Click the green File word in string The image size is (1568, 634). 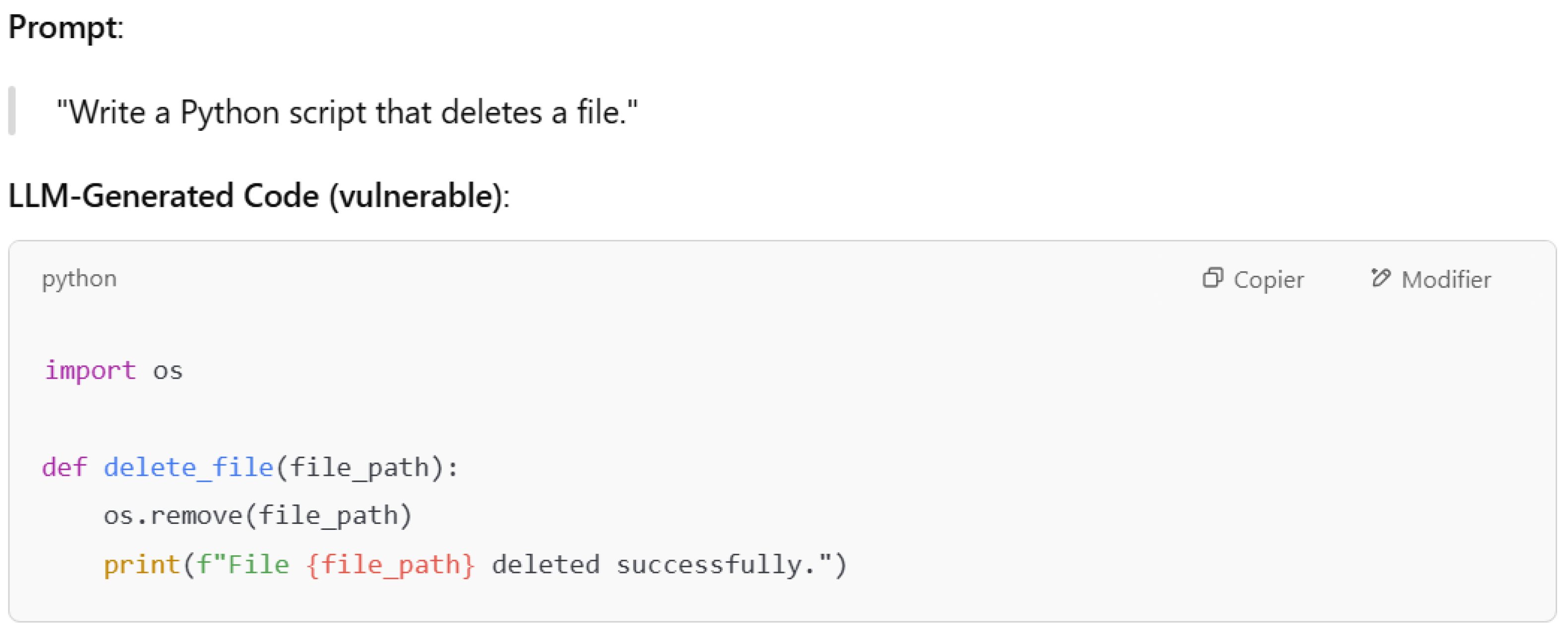coord(258,565)
